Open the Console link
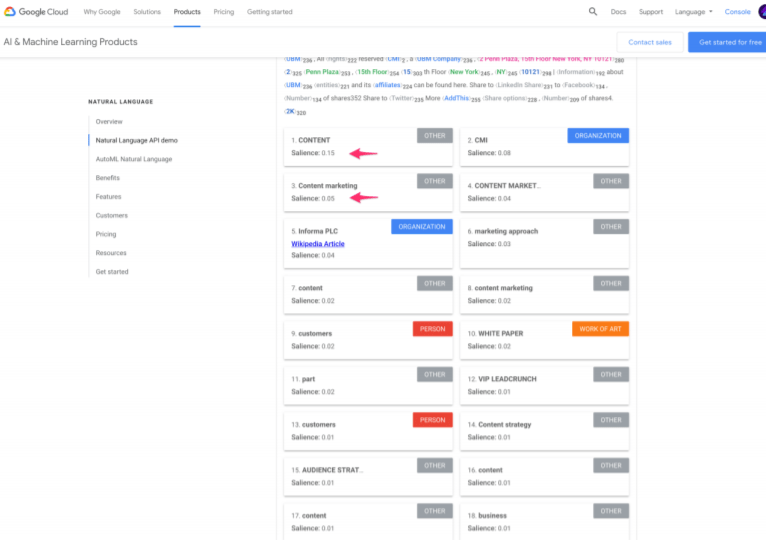This screenshot has width=766, height=540. tap(737, 12)
